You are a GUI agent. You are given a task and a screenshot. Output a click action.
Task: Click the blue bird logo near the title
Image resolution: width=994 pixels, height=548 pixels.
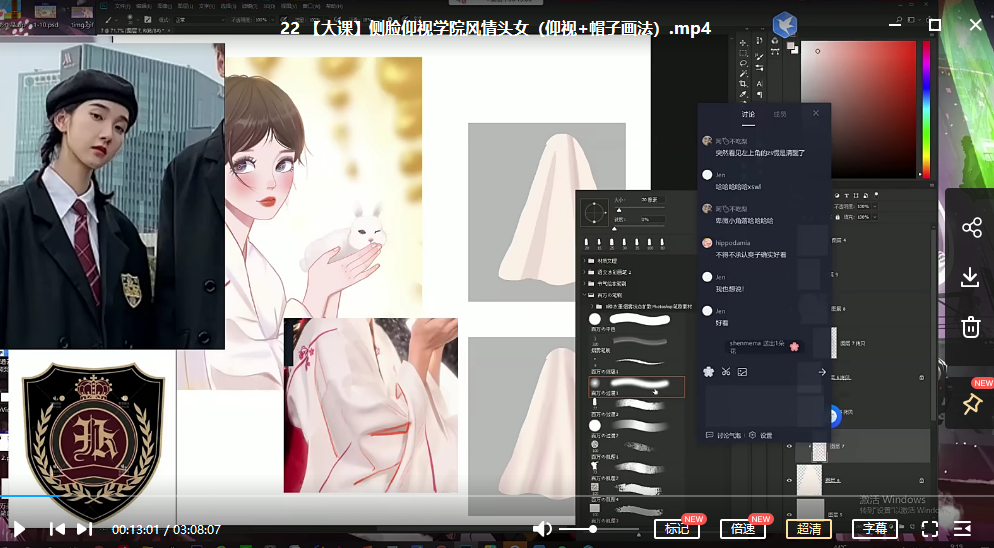point(785,25)
